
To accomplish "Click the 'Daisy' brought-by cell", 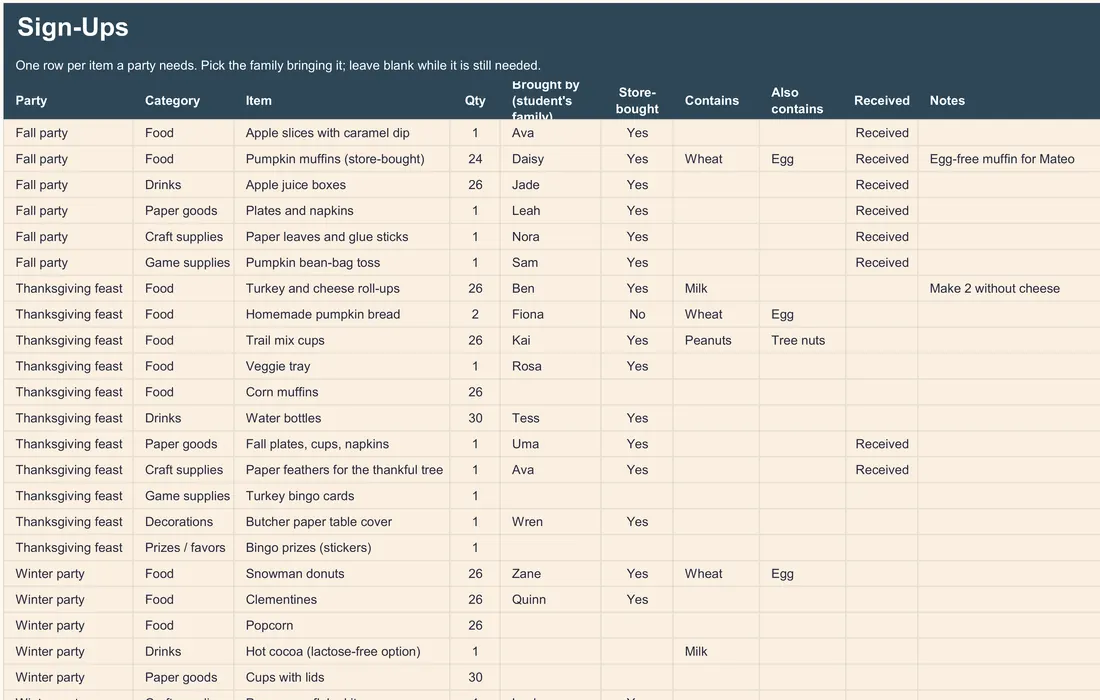I will (550, 159).
